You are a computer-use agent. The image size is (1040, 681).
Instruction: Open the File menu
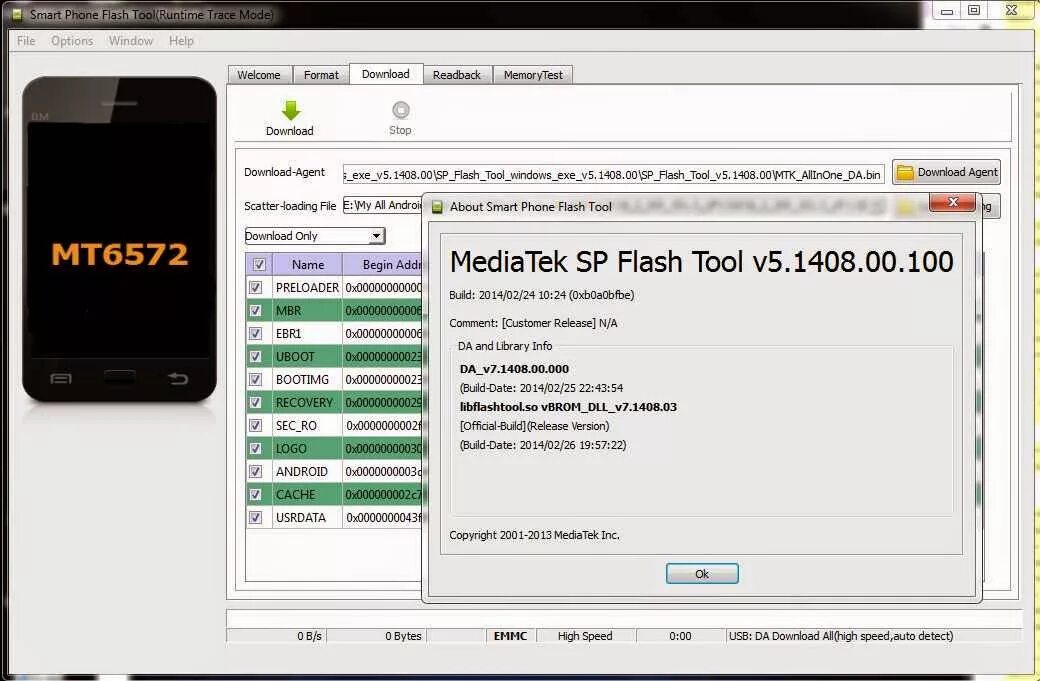click(x=27, y=41)
